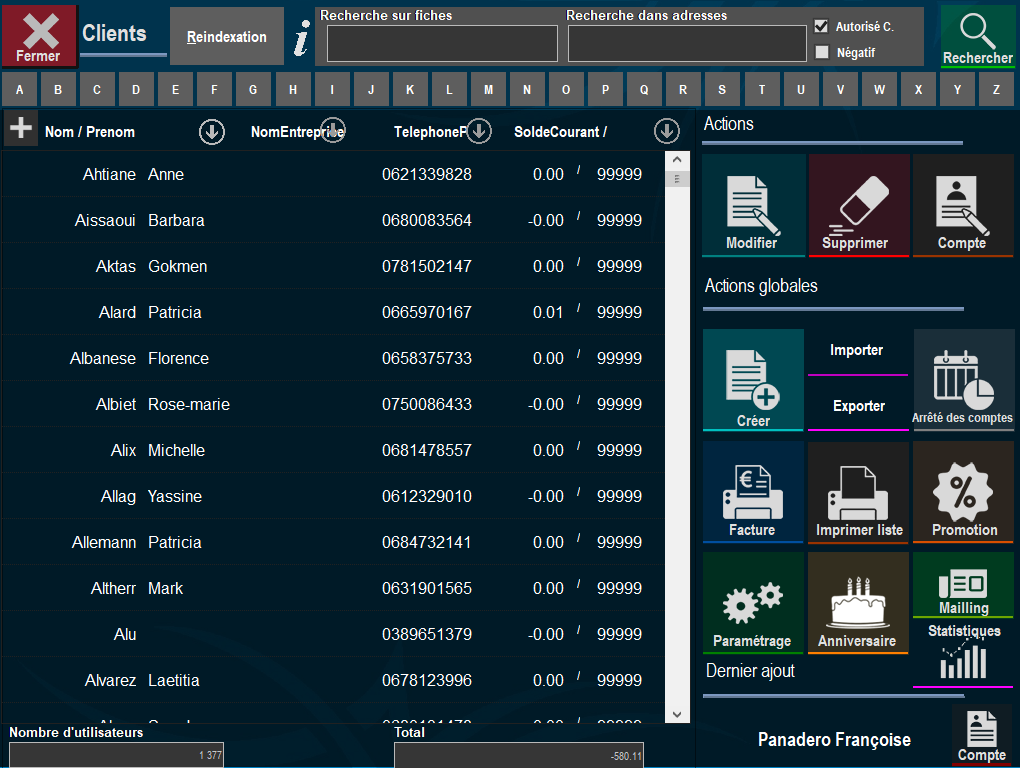Click the Panadero Françoise last-added name
Screen dimensions: 1020x768
[834, 739]
